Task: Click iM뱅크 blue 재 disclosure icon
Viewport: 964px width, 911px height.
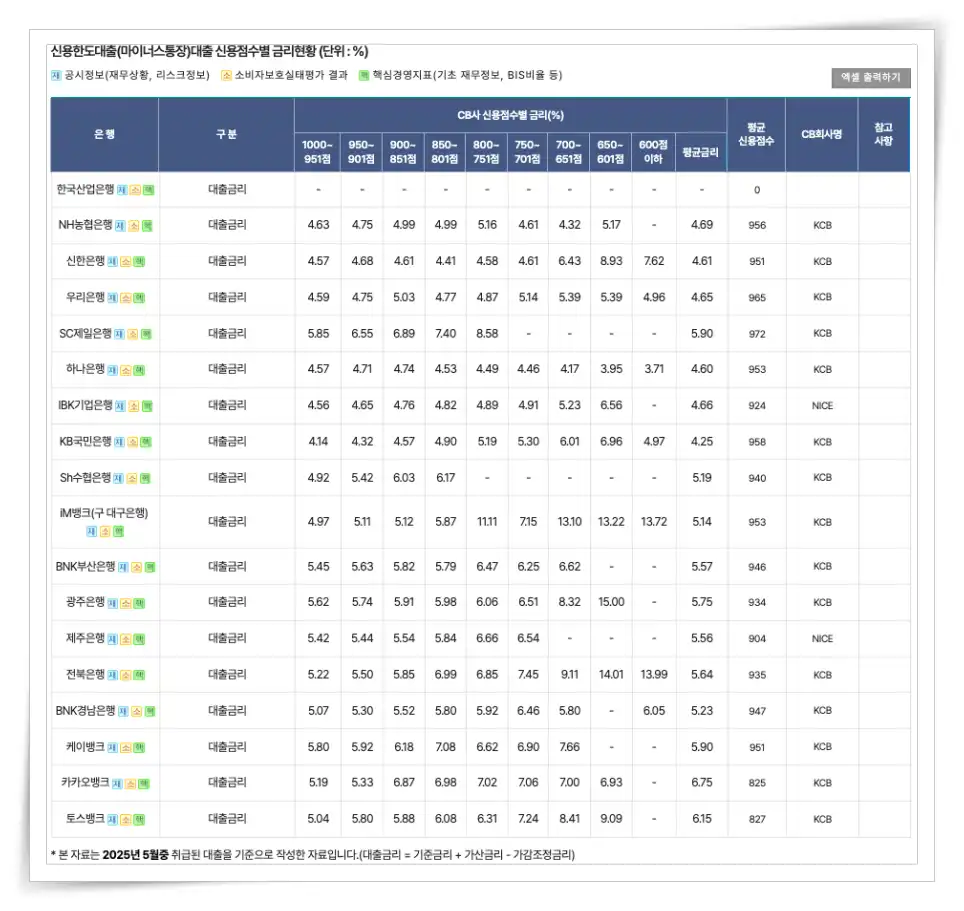Action: [x=92, y=532]
